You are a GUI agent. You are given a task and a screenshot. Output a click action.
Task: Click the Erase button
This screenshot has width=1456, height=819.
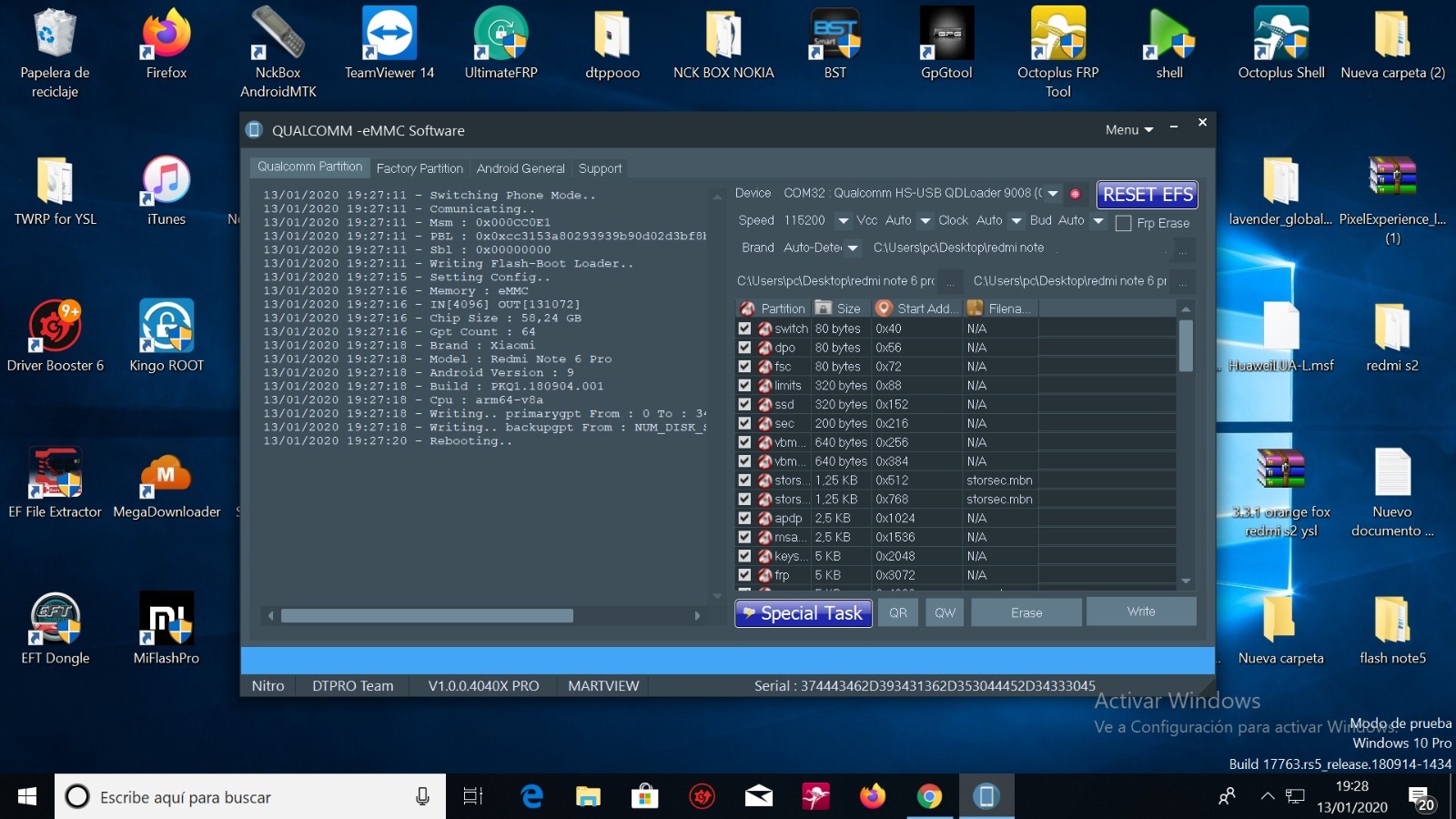tap(1026, 612)
